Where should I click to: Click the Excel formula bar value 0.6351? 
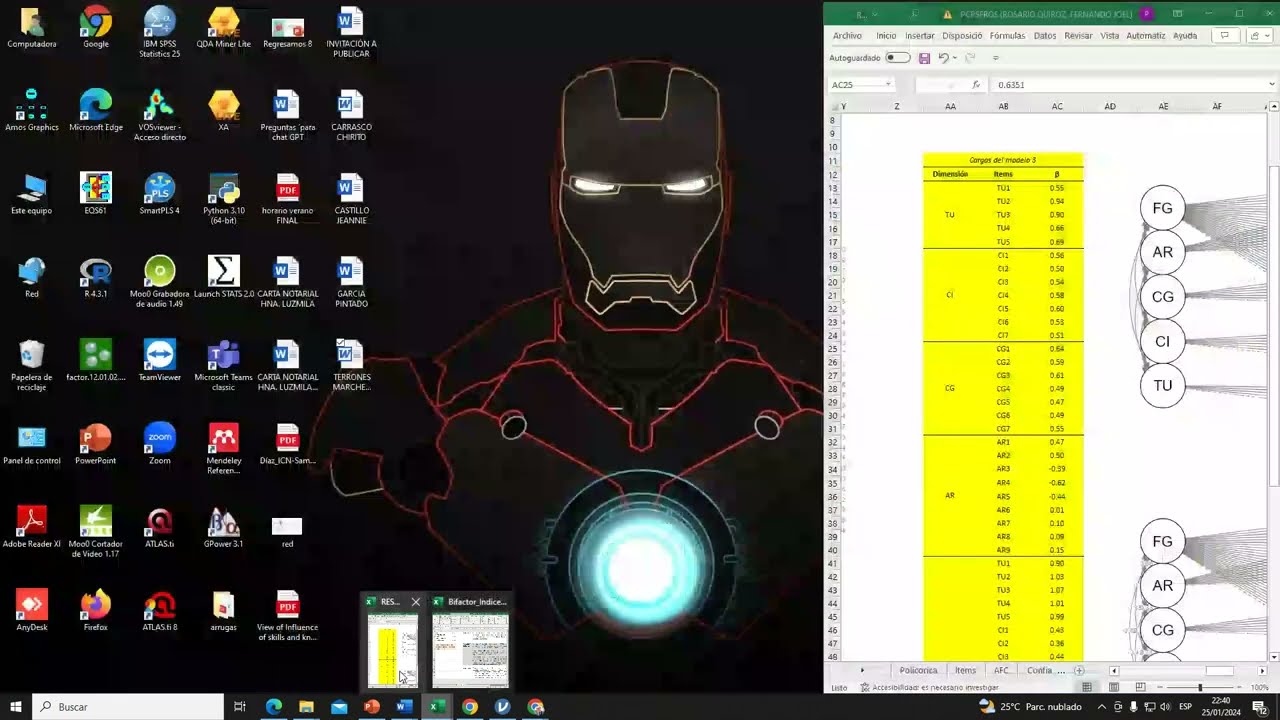(1011, 85)
